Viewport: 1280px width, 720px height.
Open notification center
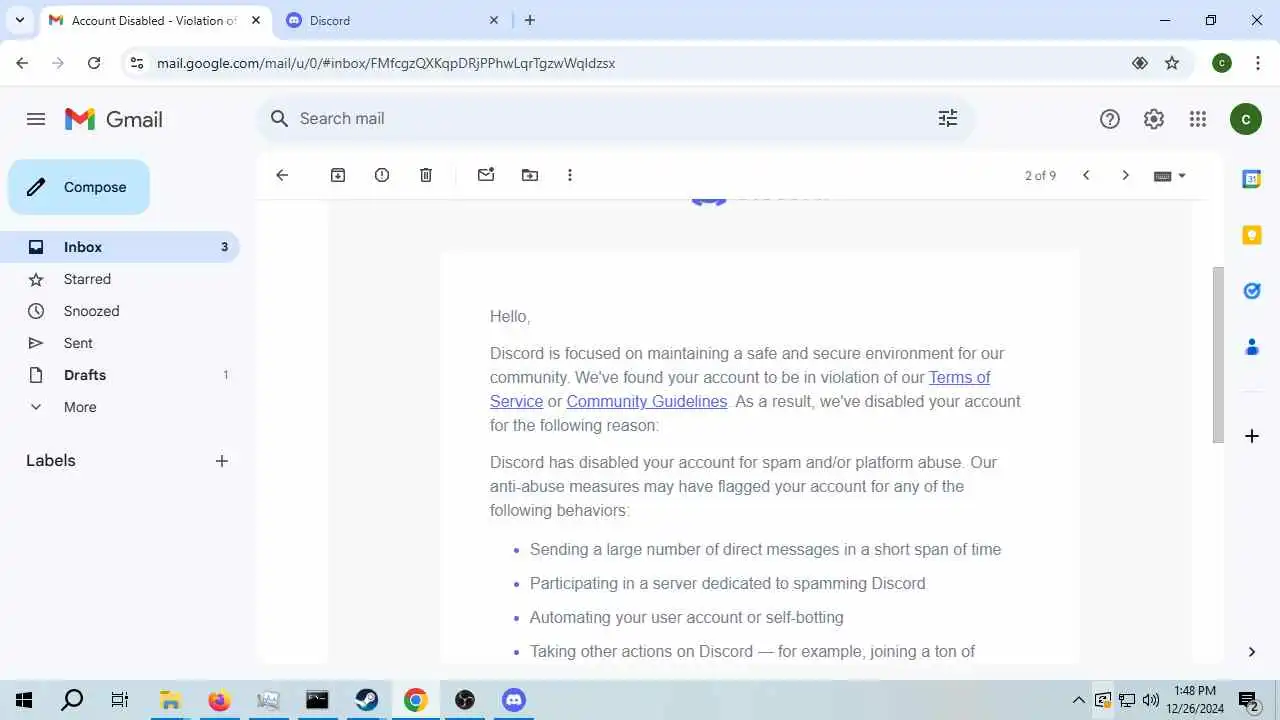pos(1248,700)
